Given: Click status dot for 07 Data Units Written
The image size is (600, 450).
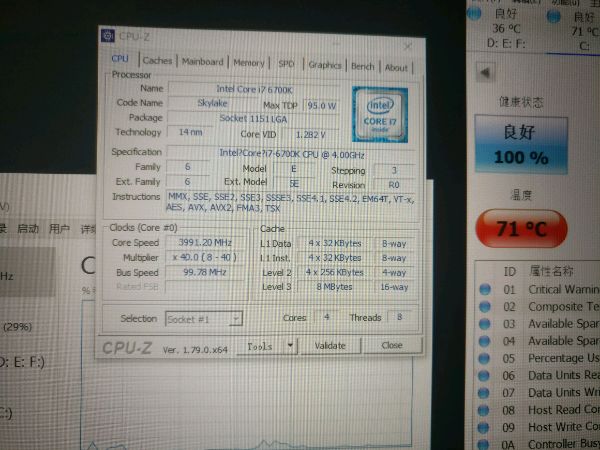Looking at the screenshot, I should 484,393.
